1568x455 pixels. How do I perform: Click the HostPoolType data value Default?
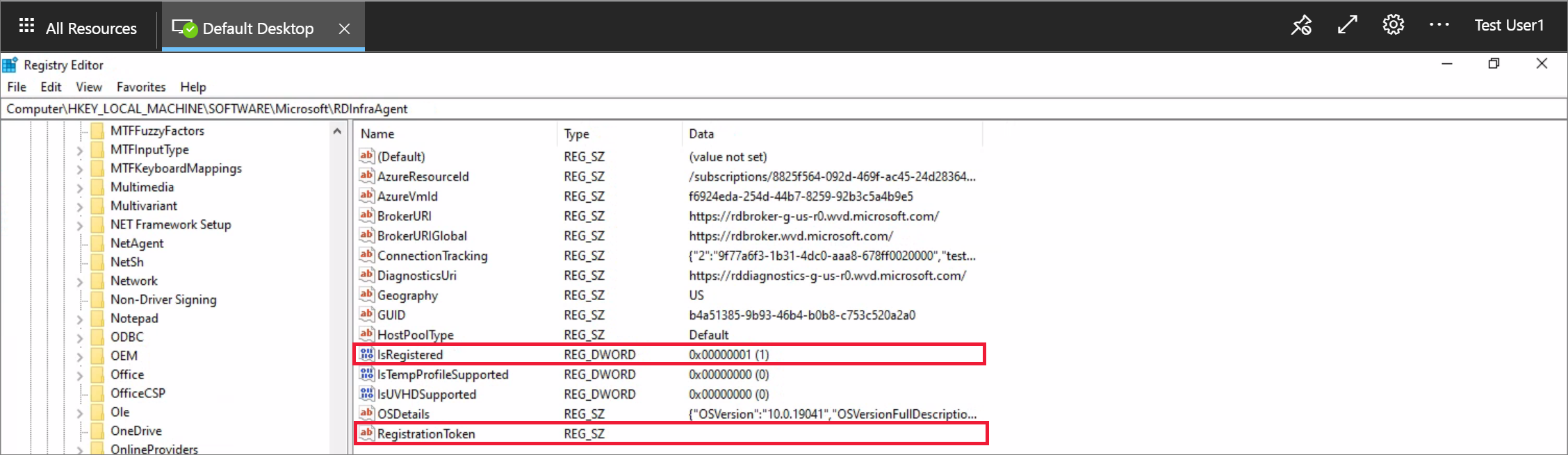pos(709,335)
